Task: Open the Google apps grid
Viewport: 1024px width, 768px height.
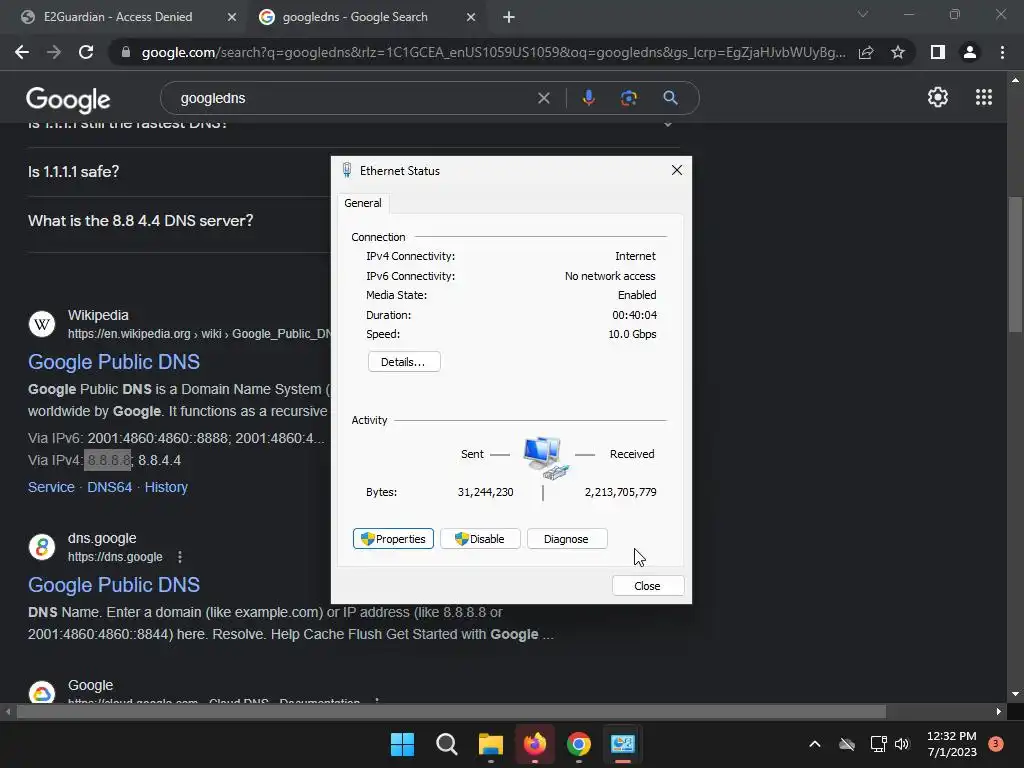Action: 984,97
